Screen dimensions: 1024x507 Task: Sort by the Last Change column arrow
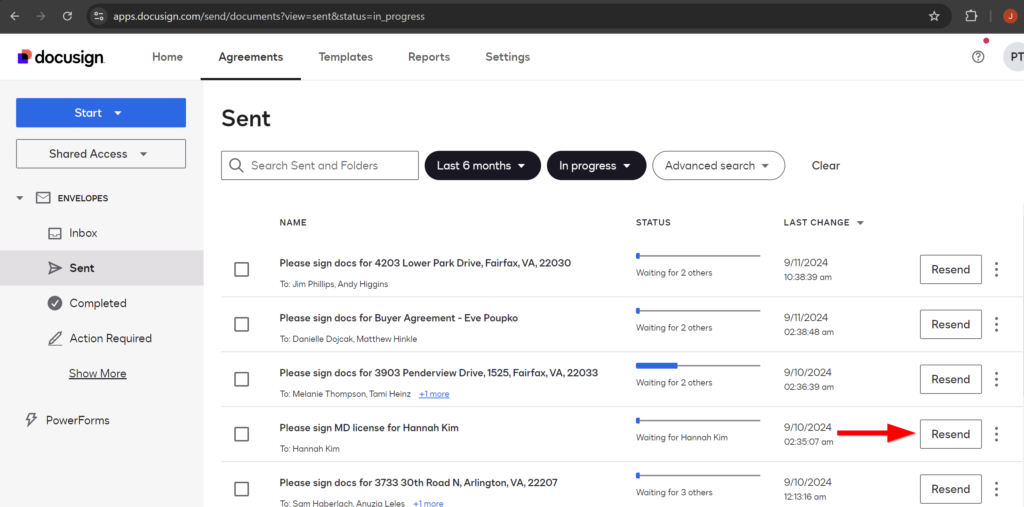[860, 223]
